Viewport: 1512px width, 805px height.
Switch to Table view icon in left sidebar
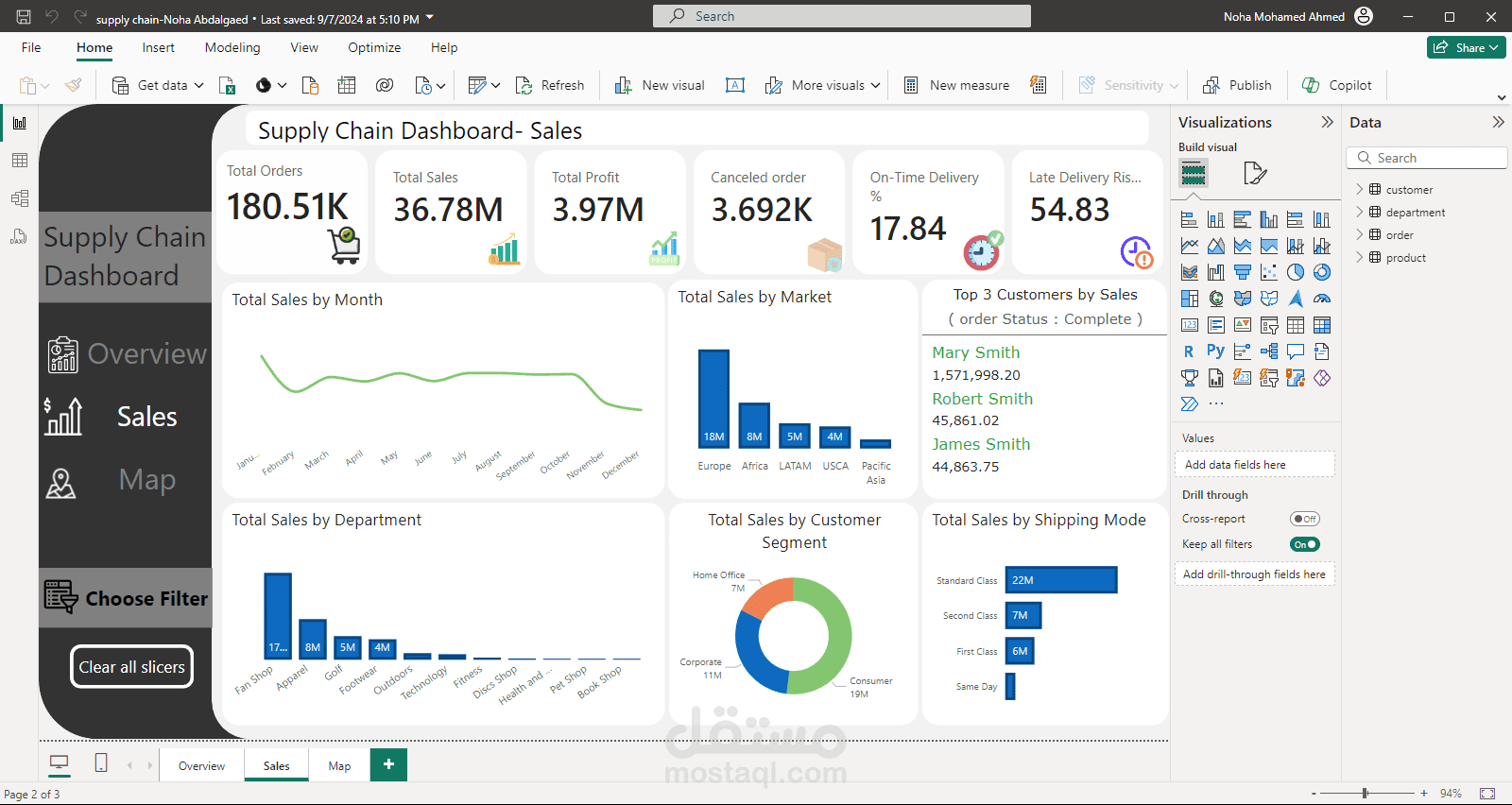pos(19,161)
